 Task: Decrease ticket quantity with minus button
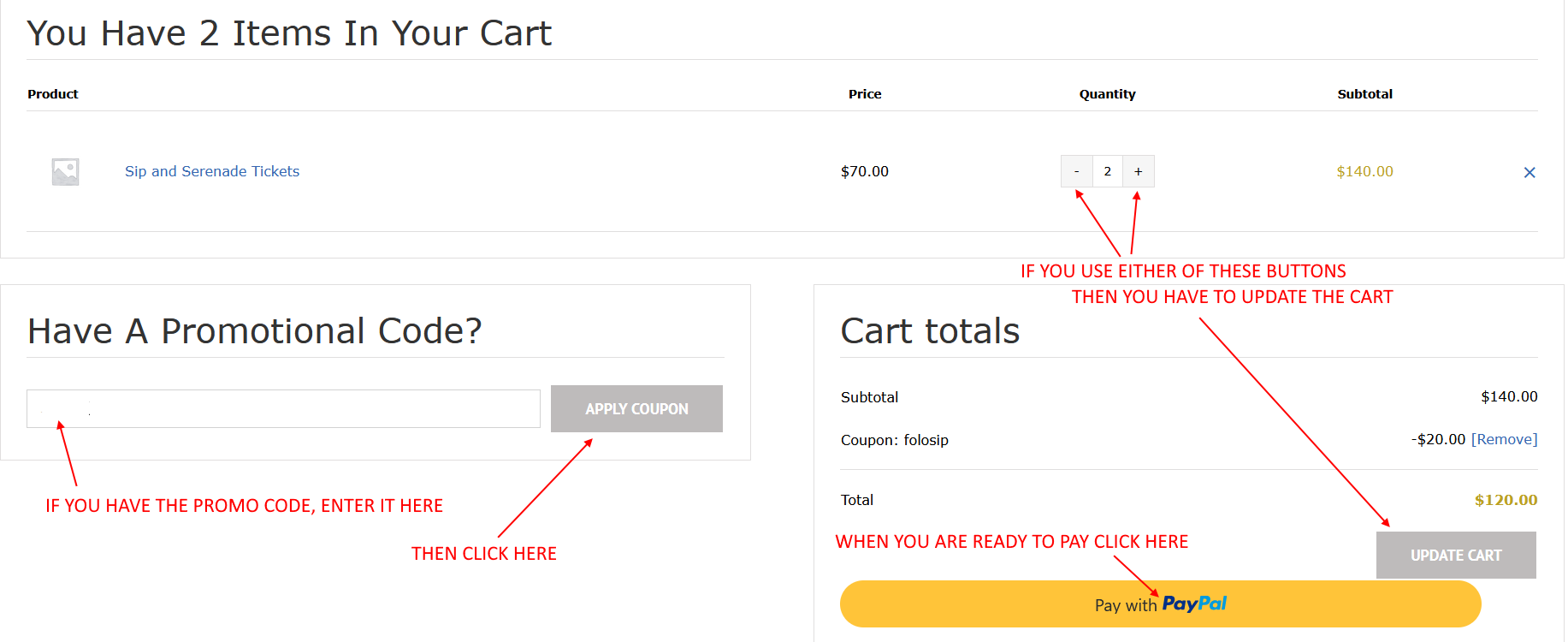coord(1076,171)
